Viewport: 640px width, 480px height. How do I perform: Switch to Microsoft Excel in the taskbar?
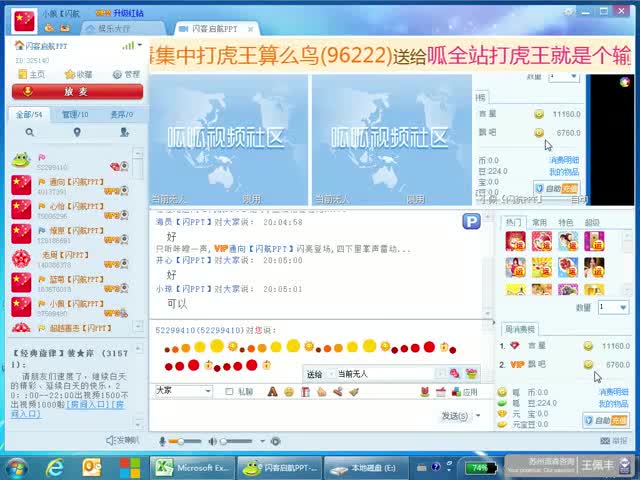[191, 467]
